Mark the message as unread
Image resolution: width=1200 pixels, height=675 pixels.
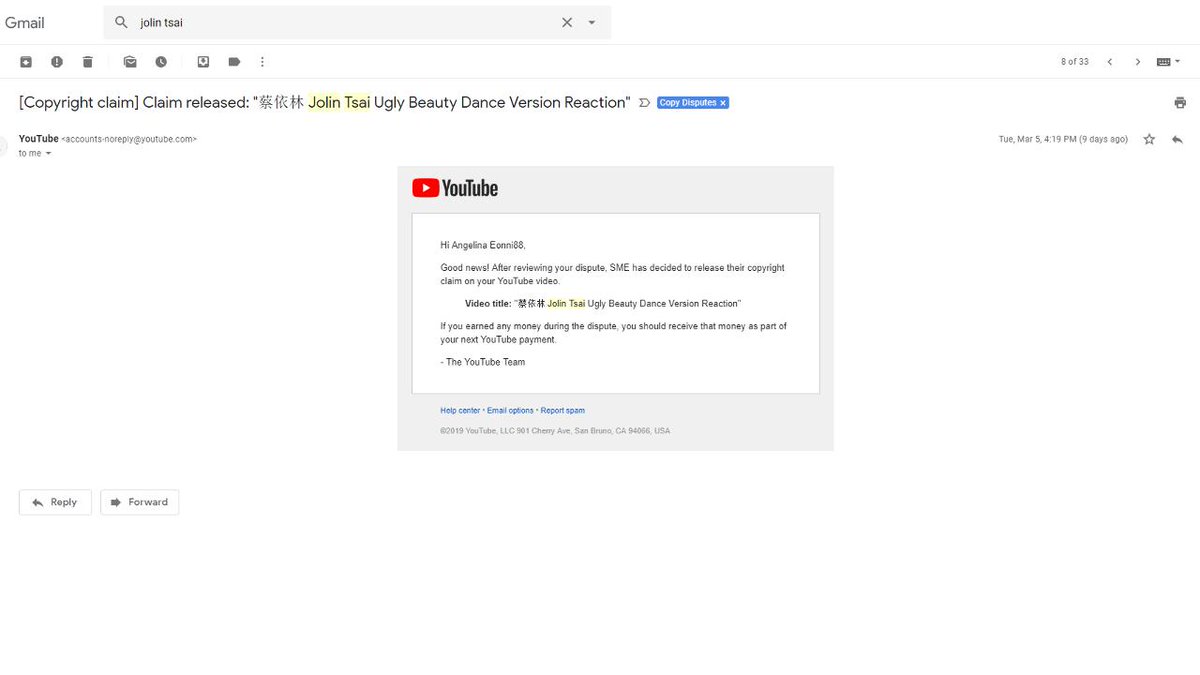pos(130,62)
